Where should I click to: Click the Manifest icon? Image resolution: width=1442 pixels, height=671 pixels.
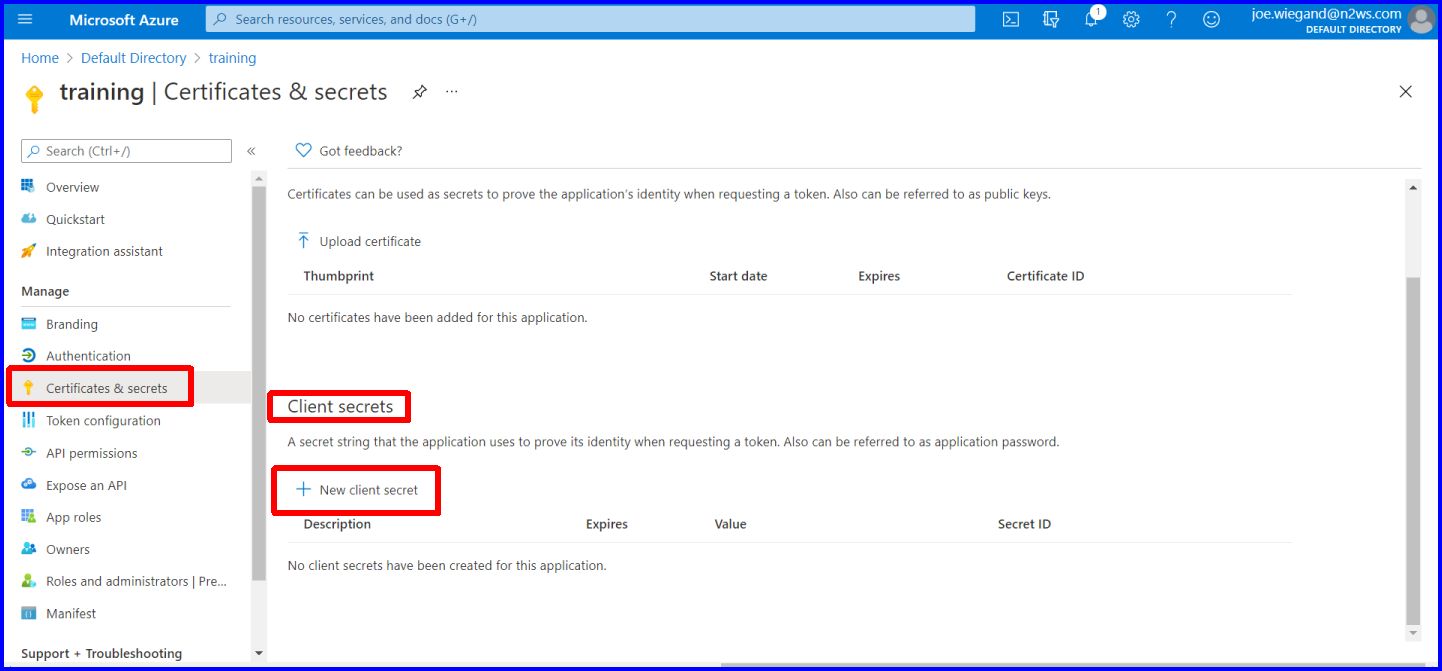(28, 613)
